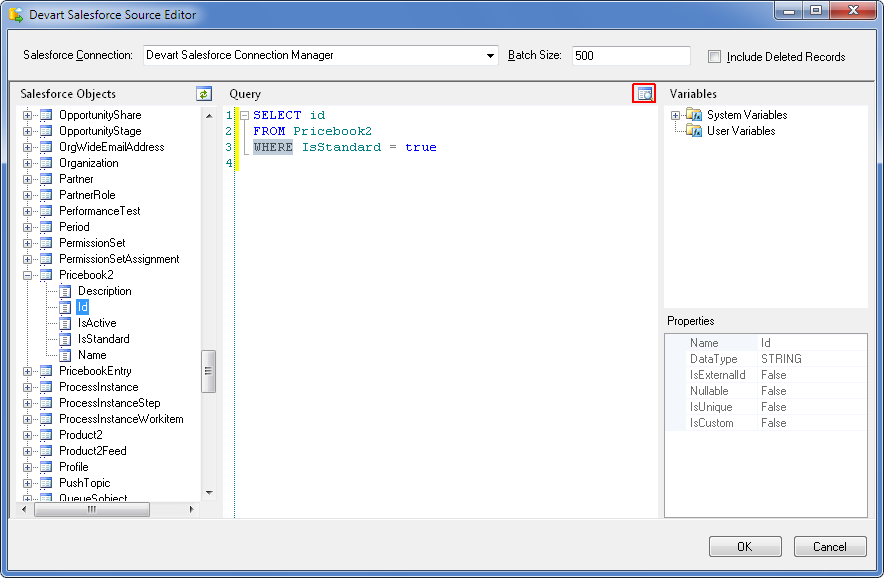884x578 pixels.
Task: Collapse the Pricebook2 node
Action: 27,275
